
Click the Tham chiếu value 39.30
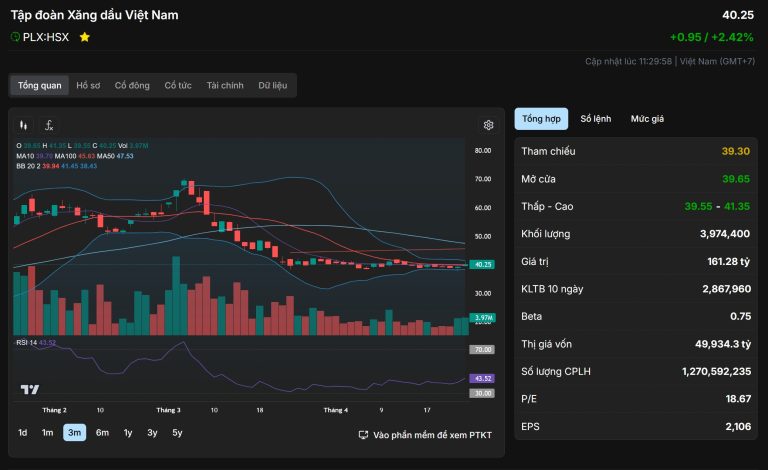[736, 151]
